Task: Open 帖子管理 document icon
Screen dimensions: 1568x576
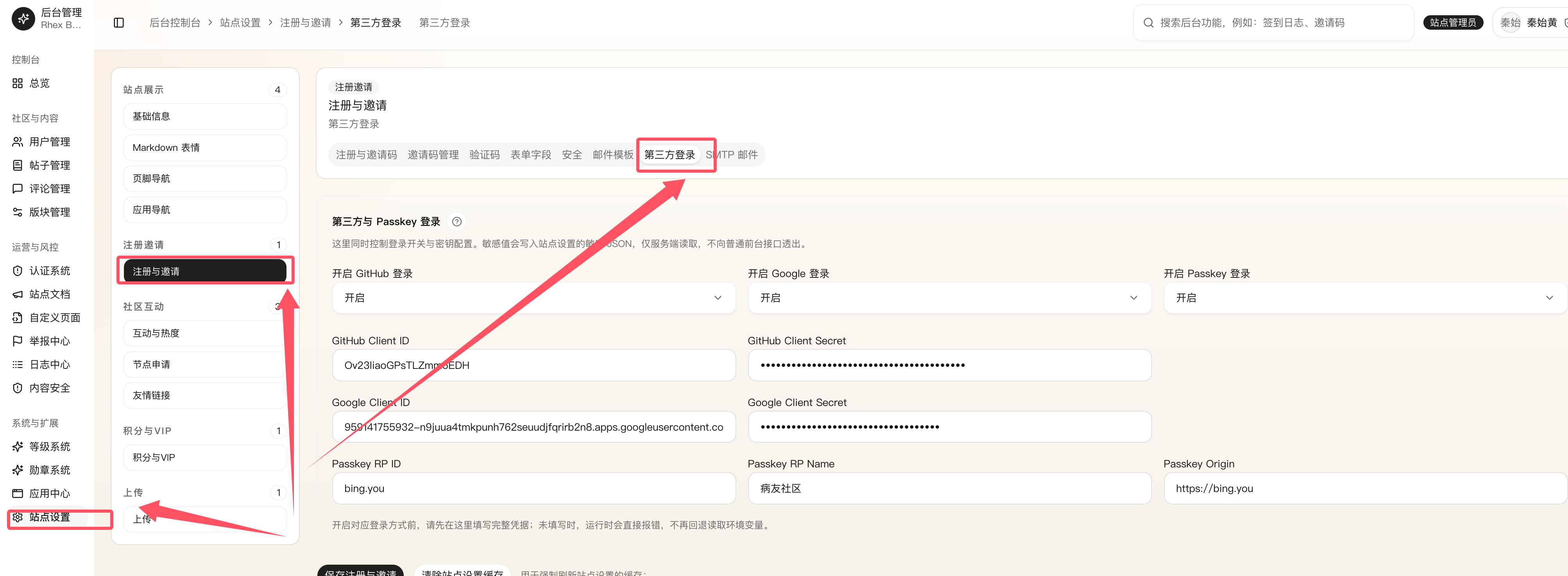Action: click(18, 165)
